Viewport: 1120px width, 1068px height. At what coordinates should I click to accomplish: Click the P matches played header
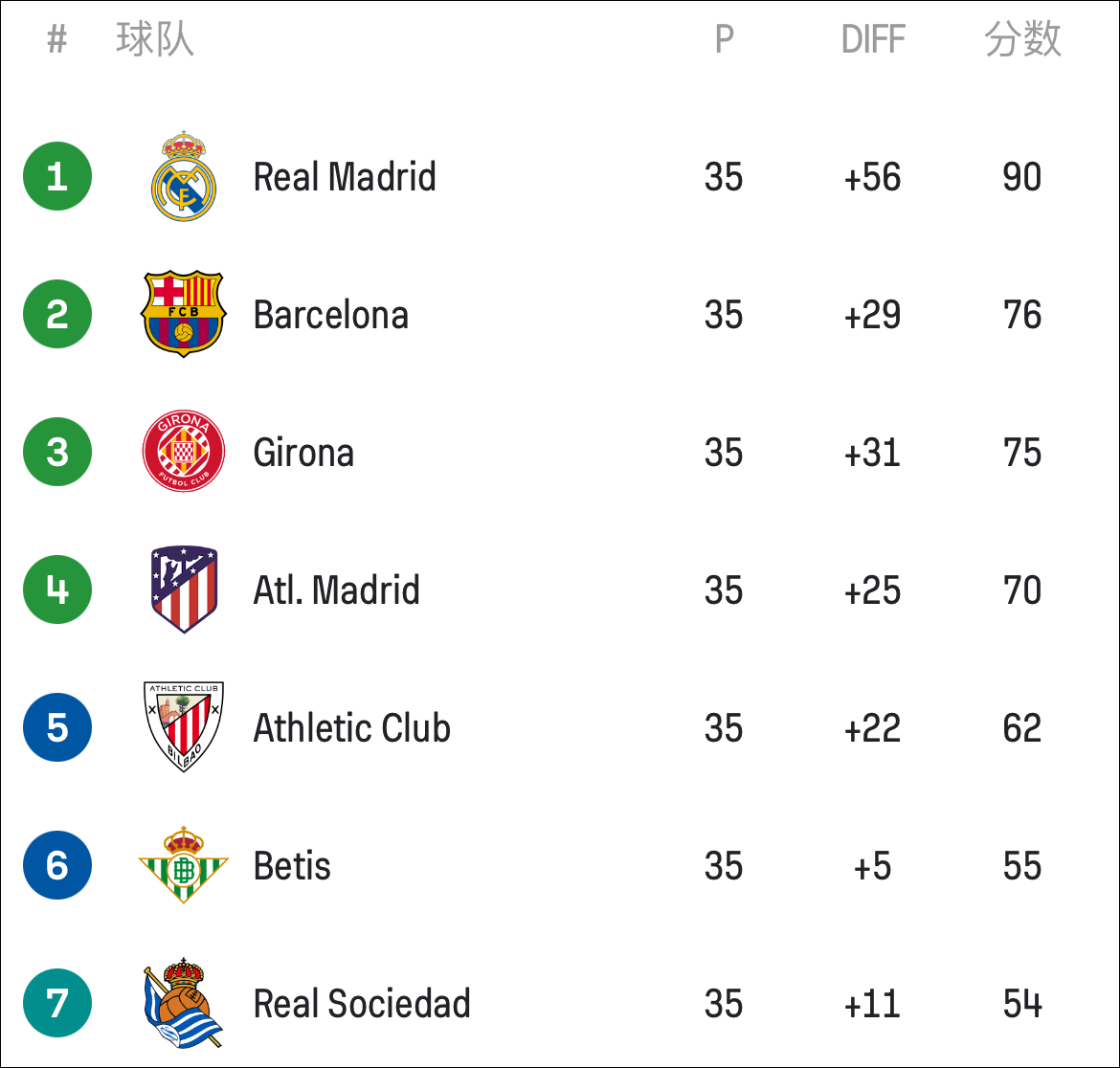point(725,39)
